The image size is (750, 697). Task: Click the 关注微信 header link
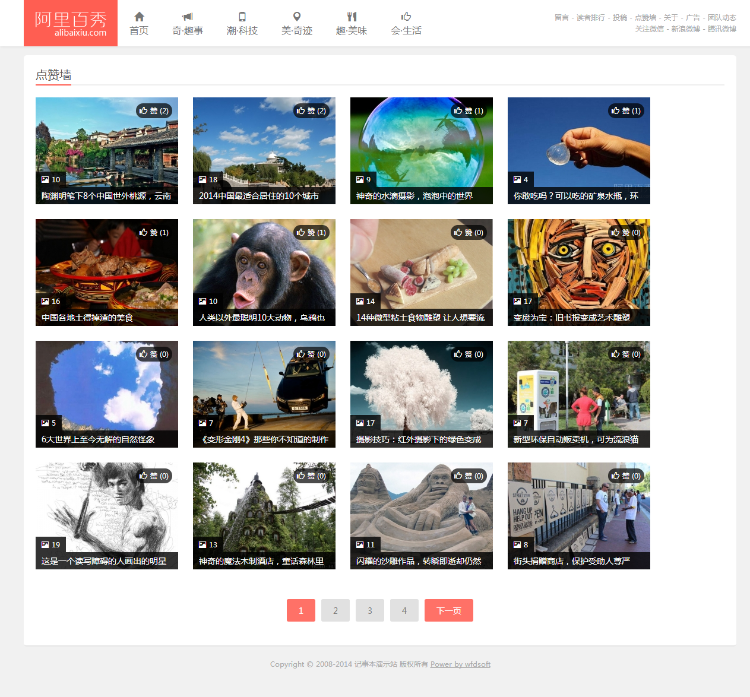(x=649, y=29)
